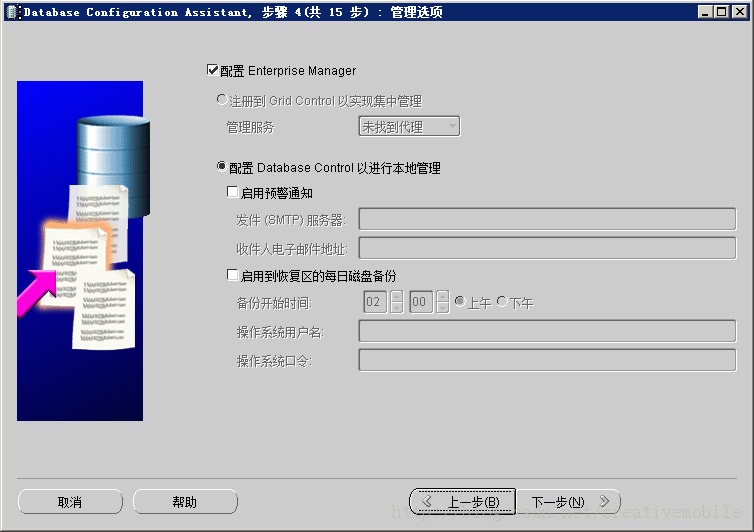
Task: Click the 帮助 button
Action: point(185,502)
